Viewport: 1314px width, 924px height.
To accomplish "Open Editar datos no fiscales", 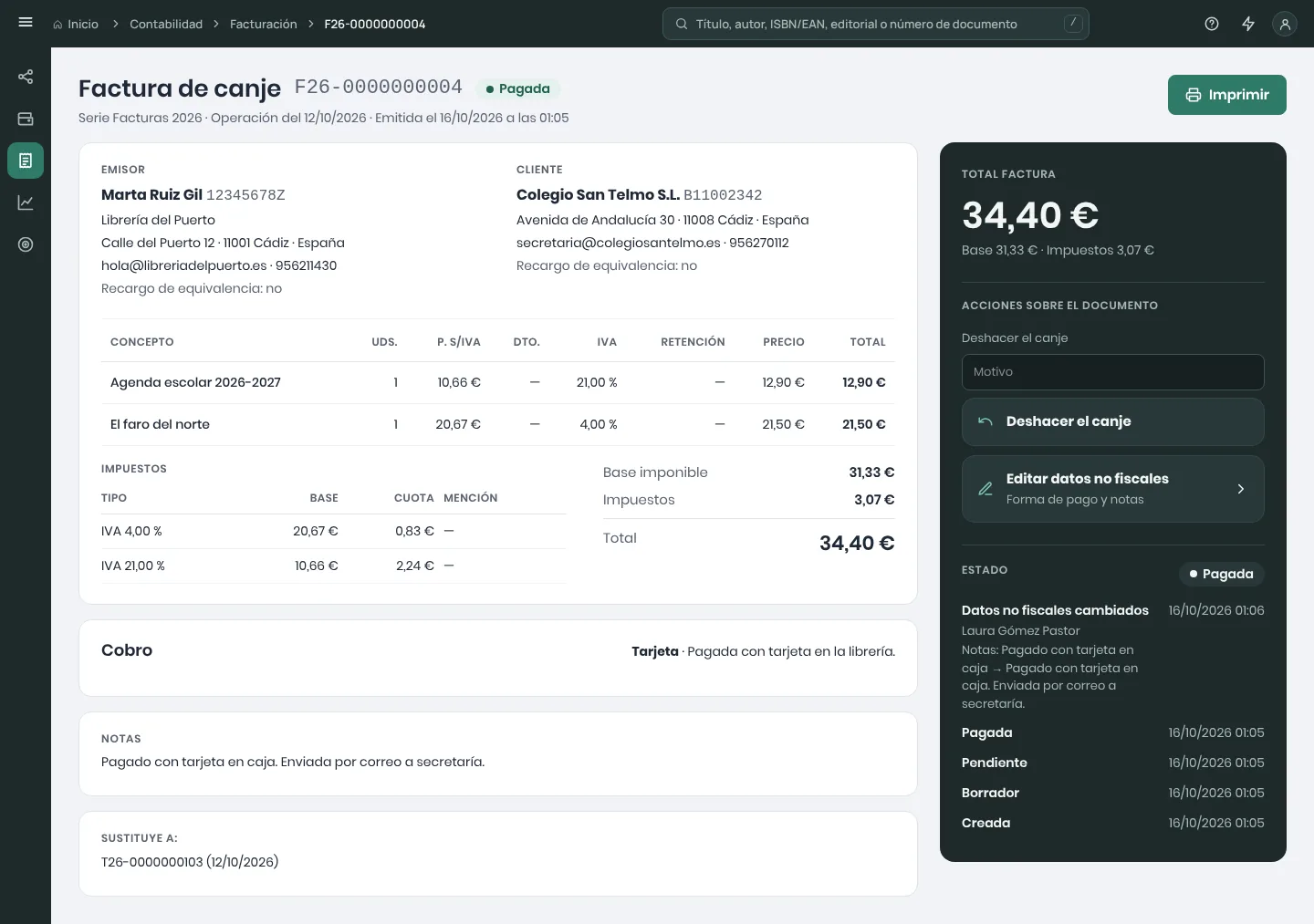I will [1113, 489].
